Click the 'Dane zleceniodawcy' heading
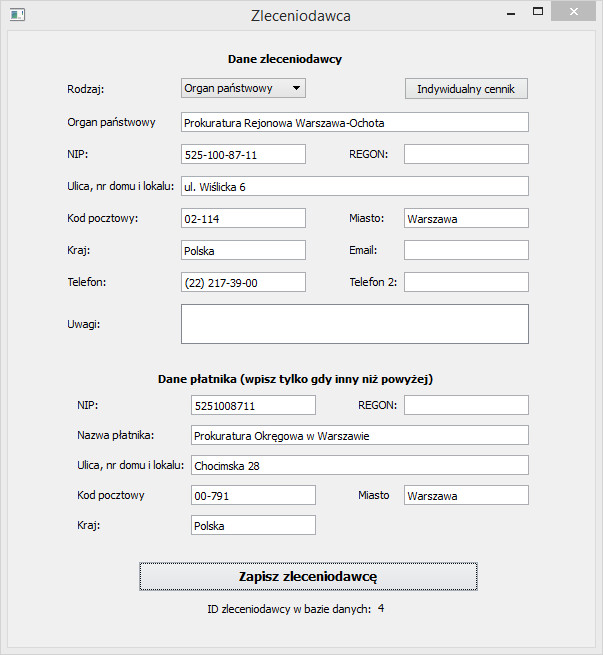603x655 pixels. [285, 59]
